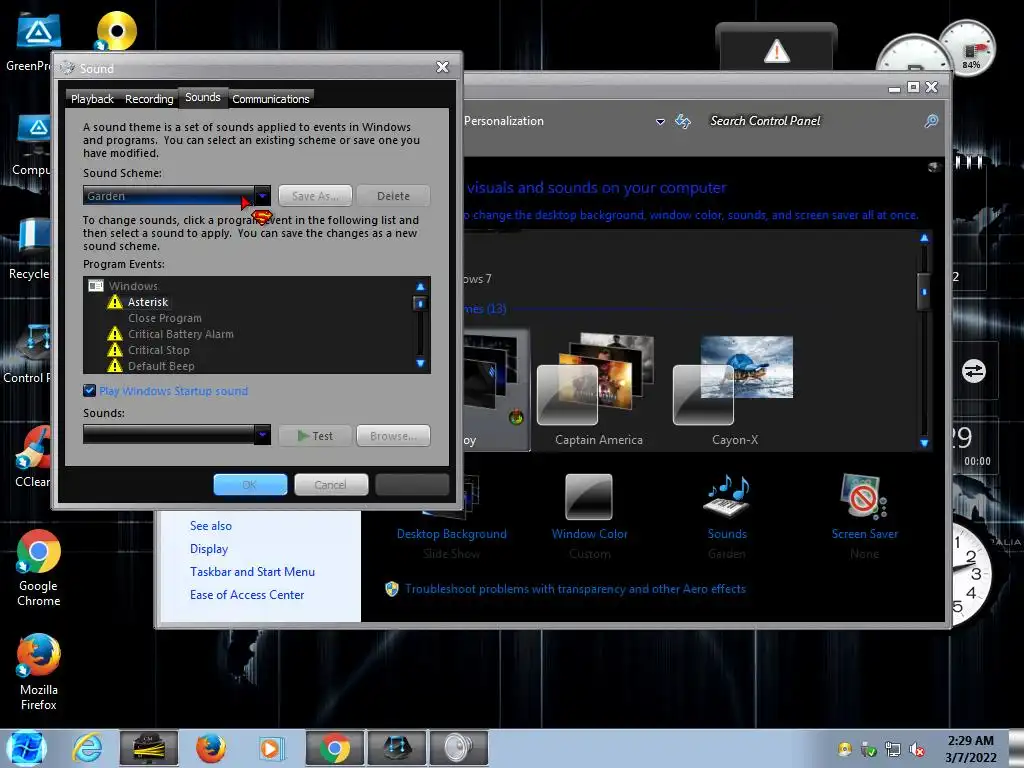Open the Communications tab
Screen dimensions: 1024x768
coord(270,99)
